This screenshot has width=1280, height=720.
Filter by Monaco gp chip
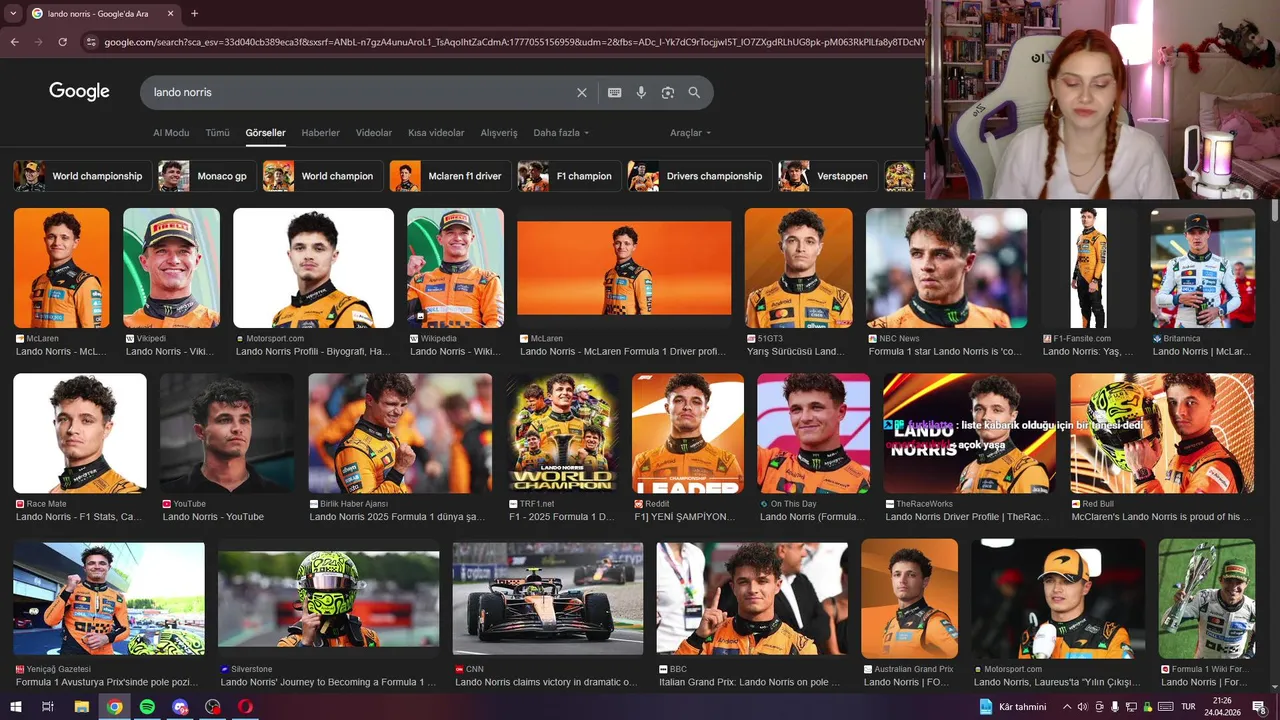point(205,176)
